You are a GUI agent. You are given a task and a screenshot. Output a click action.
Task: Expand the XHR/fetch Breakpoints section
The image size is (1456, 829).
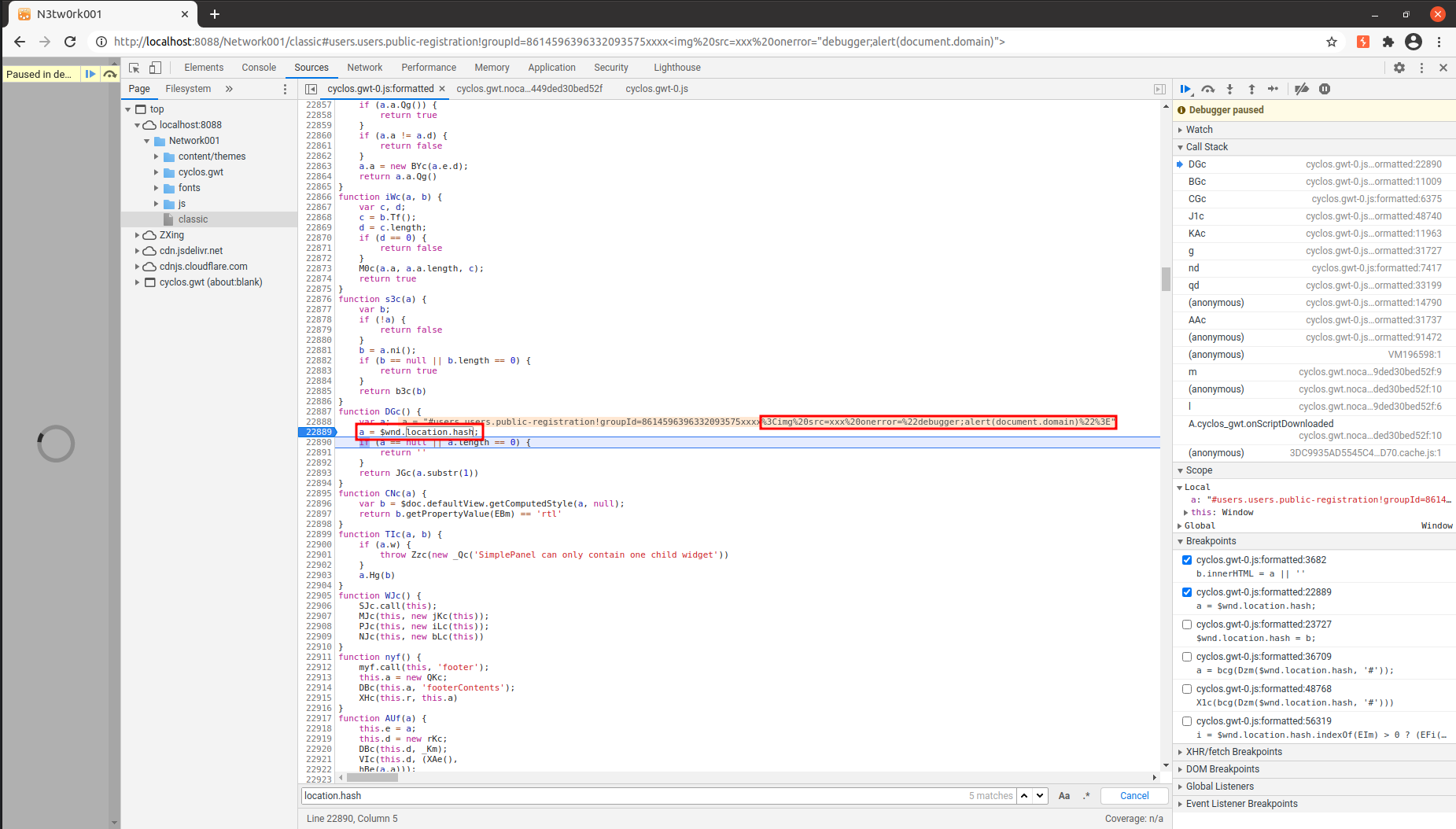[x=1233, y=752]
